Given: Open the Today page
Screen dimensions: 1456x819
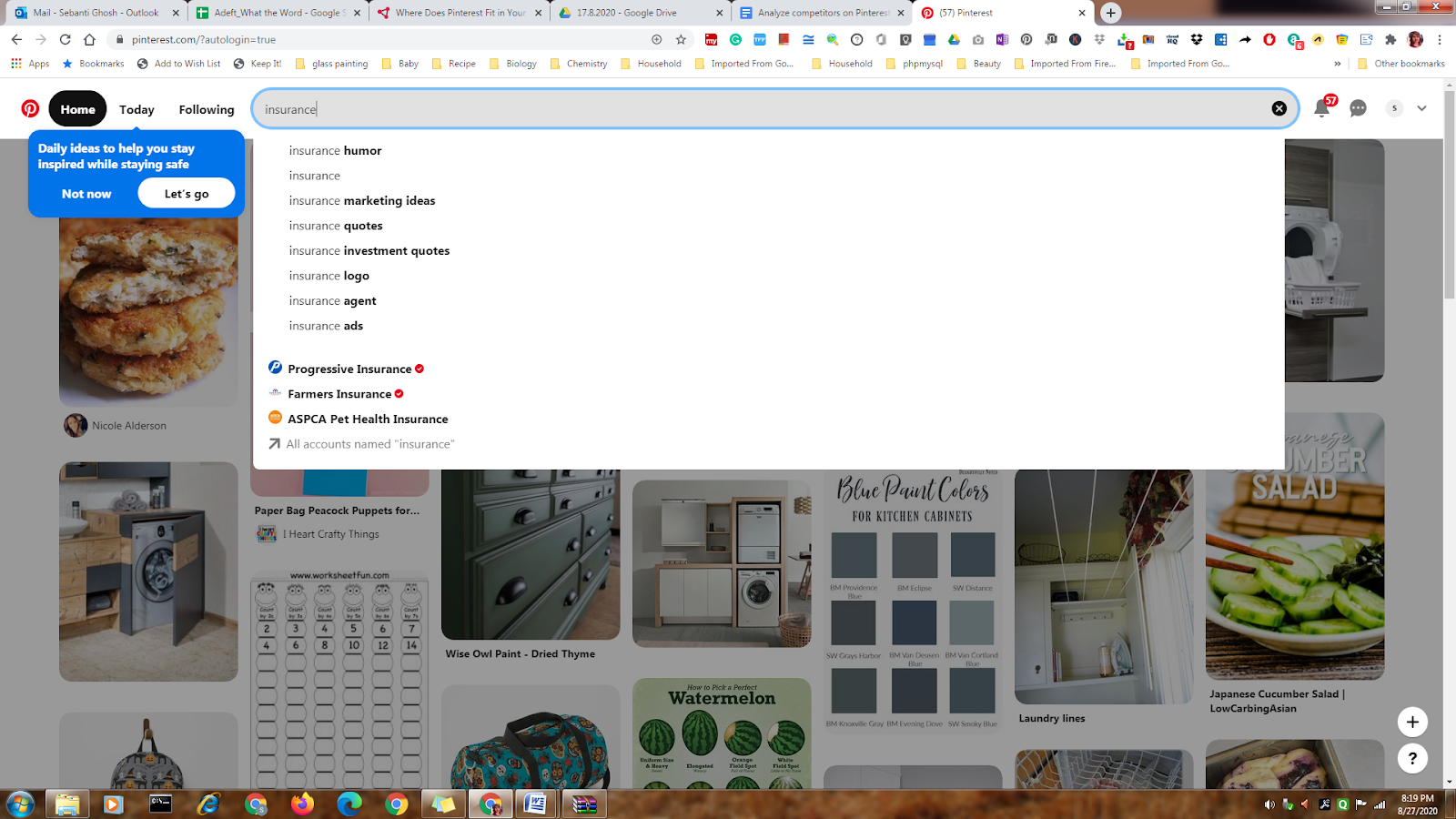Looking at the screenshot, I should pyautogui.click(x=136, y=109).
